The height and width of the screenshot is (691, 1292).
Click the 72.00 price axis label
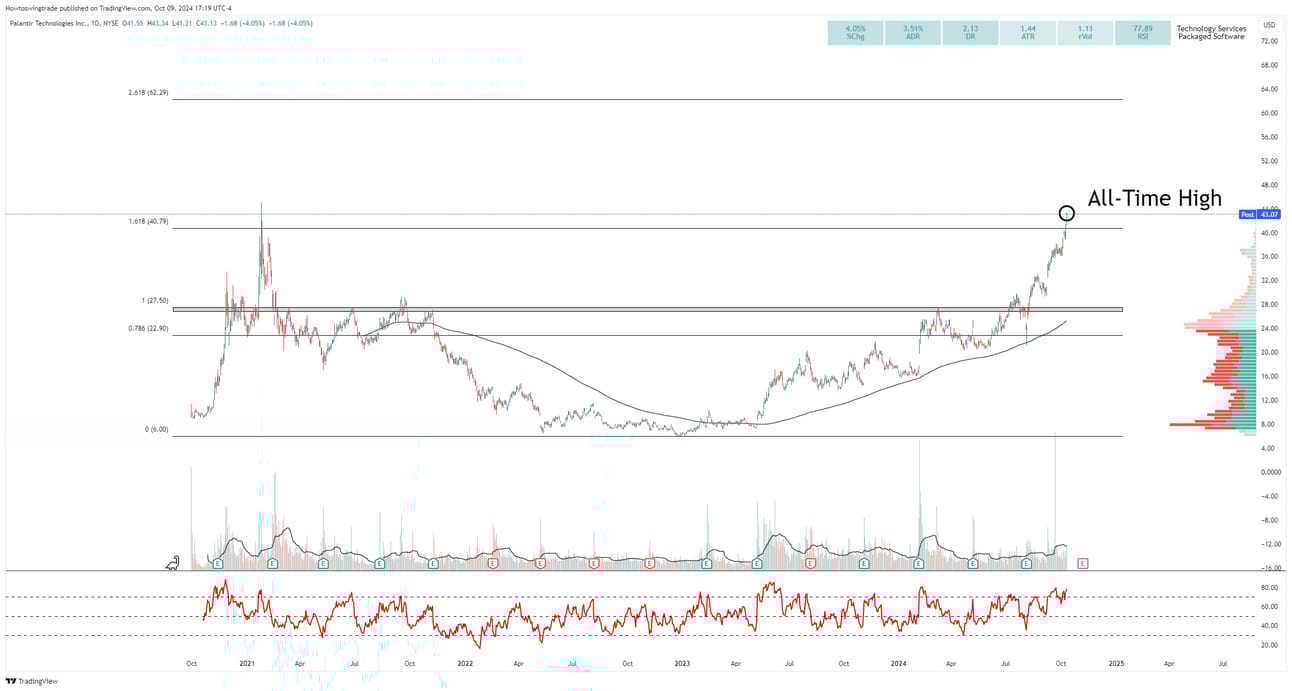(x=1270, y=41)
